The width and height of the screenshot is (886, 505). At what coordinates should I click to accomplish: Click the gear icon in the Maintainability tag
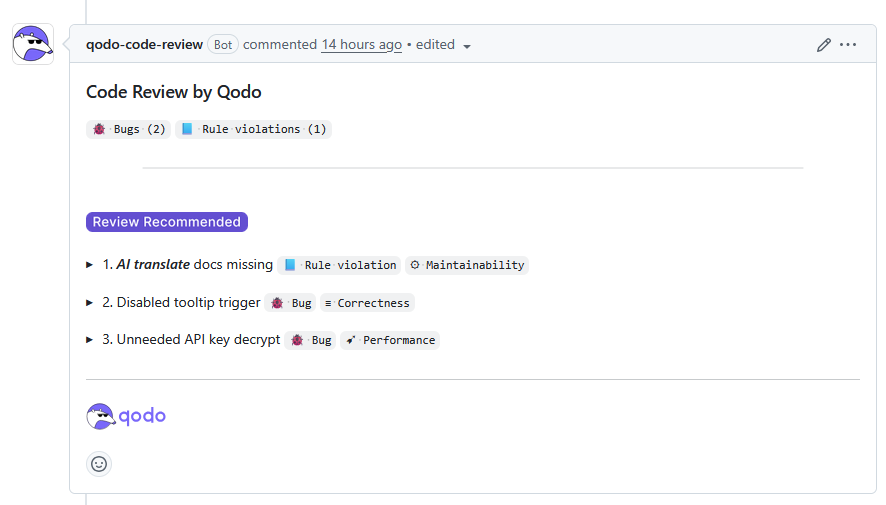415,265
